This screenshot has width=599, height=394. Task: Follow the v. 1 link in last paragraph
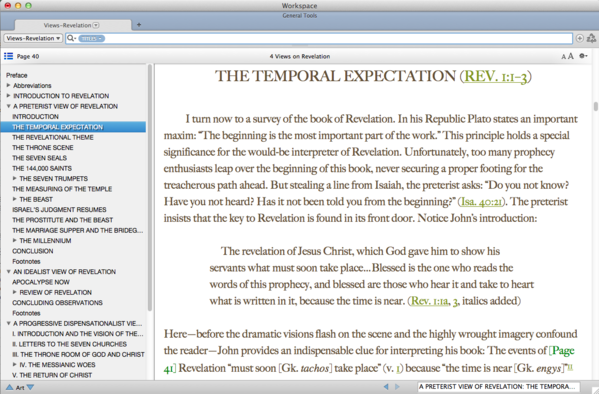(x=398, y=368)
